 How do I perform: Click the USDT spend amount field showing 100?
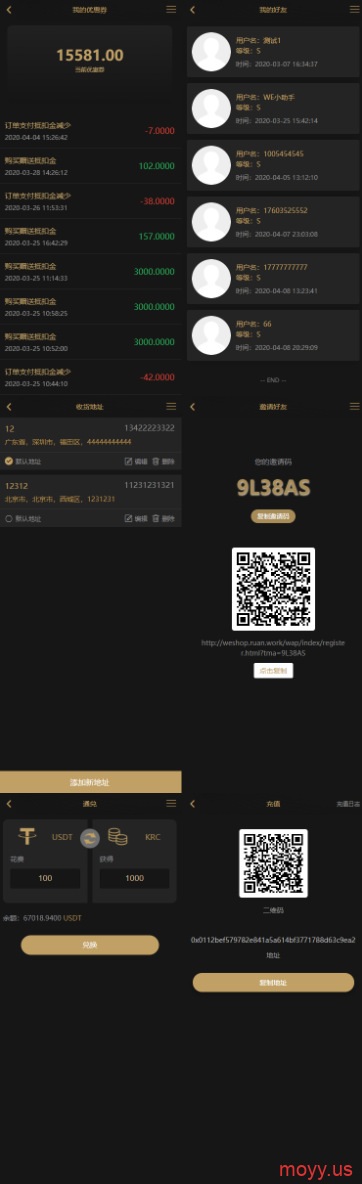coord(45,878)
